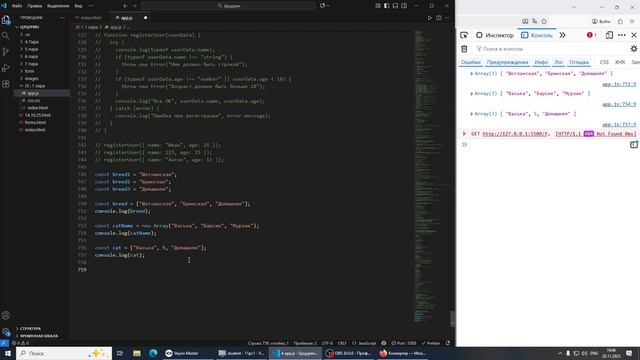The image size is (640, 360).
Task: Open the app.js:753 source link
Action: [x=619, y=84]
